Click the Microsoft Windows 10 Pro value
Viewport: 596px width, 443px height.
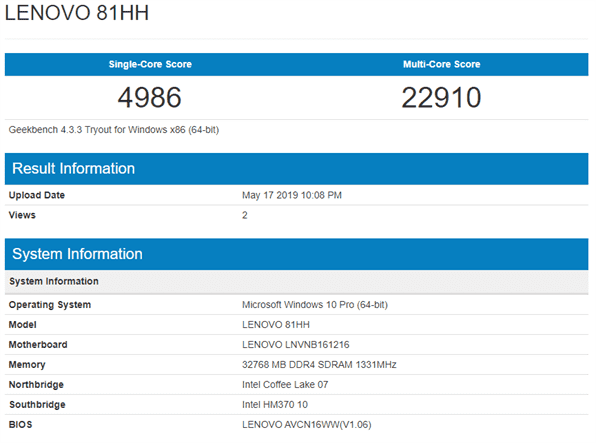[x=315, y=305]
